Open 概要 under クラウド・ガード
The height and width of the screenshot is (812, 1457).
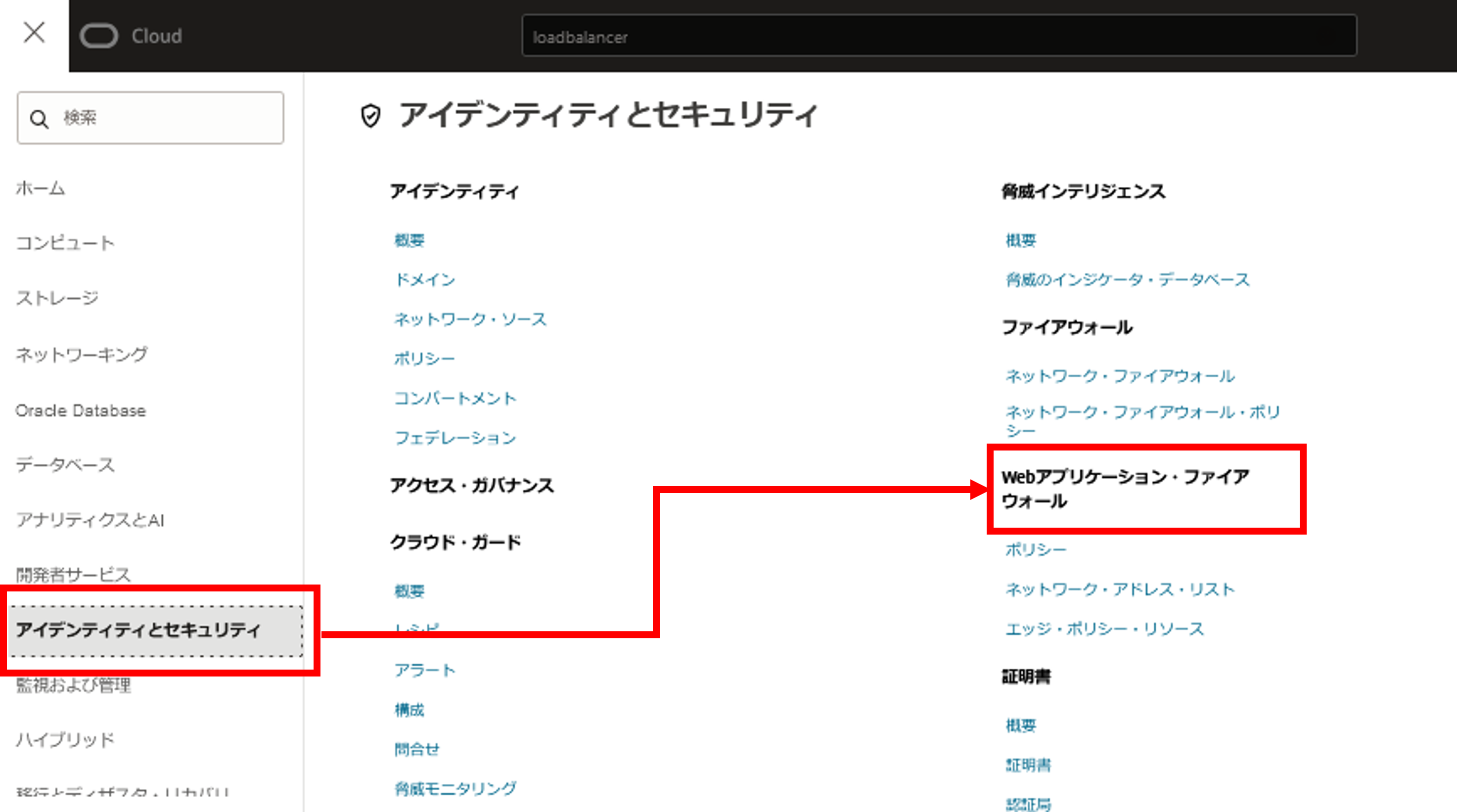pos(410,591)
